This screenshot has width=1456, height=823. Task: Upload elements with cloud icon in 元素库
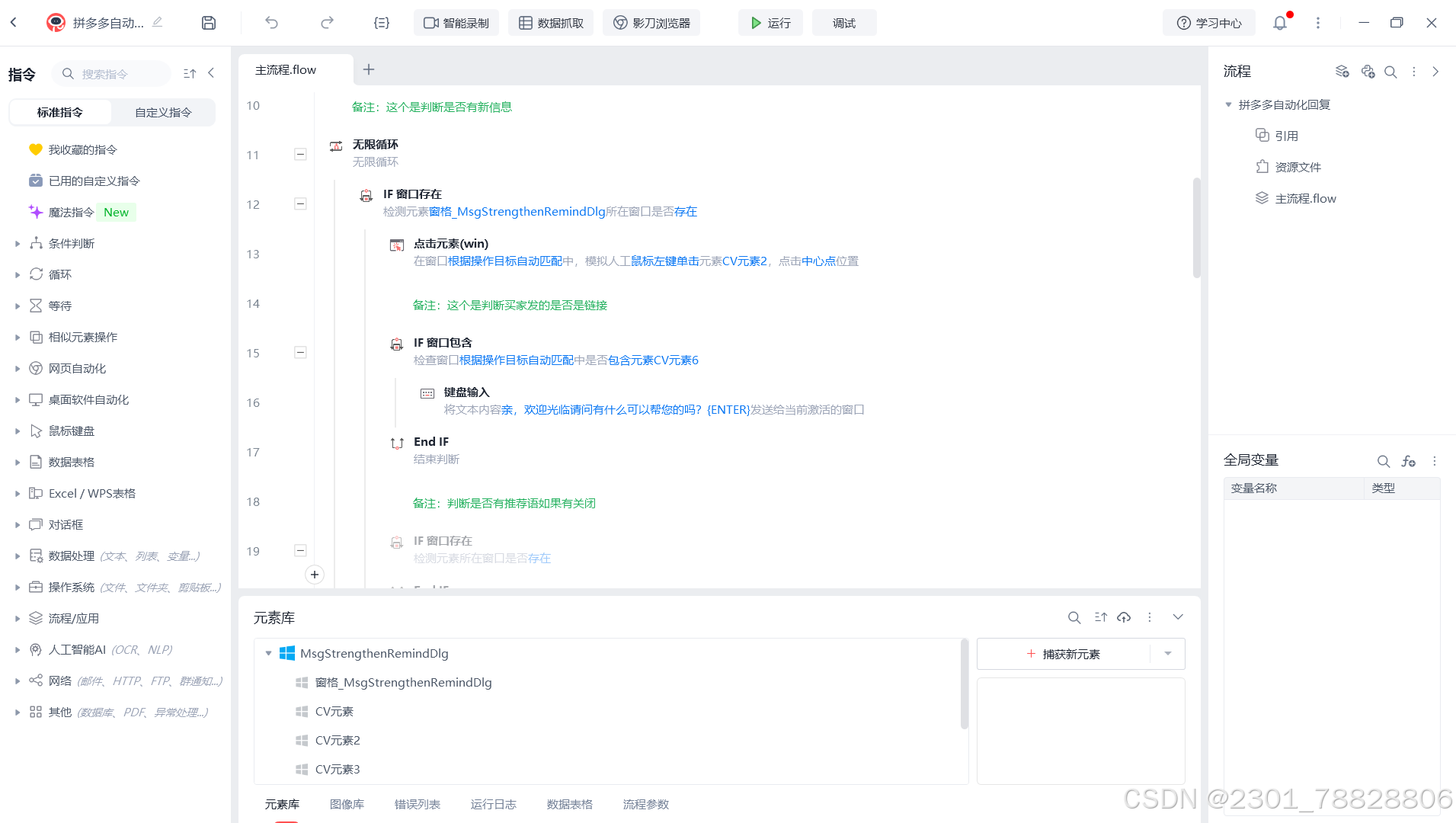[1124, 617]
